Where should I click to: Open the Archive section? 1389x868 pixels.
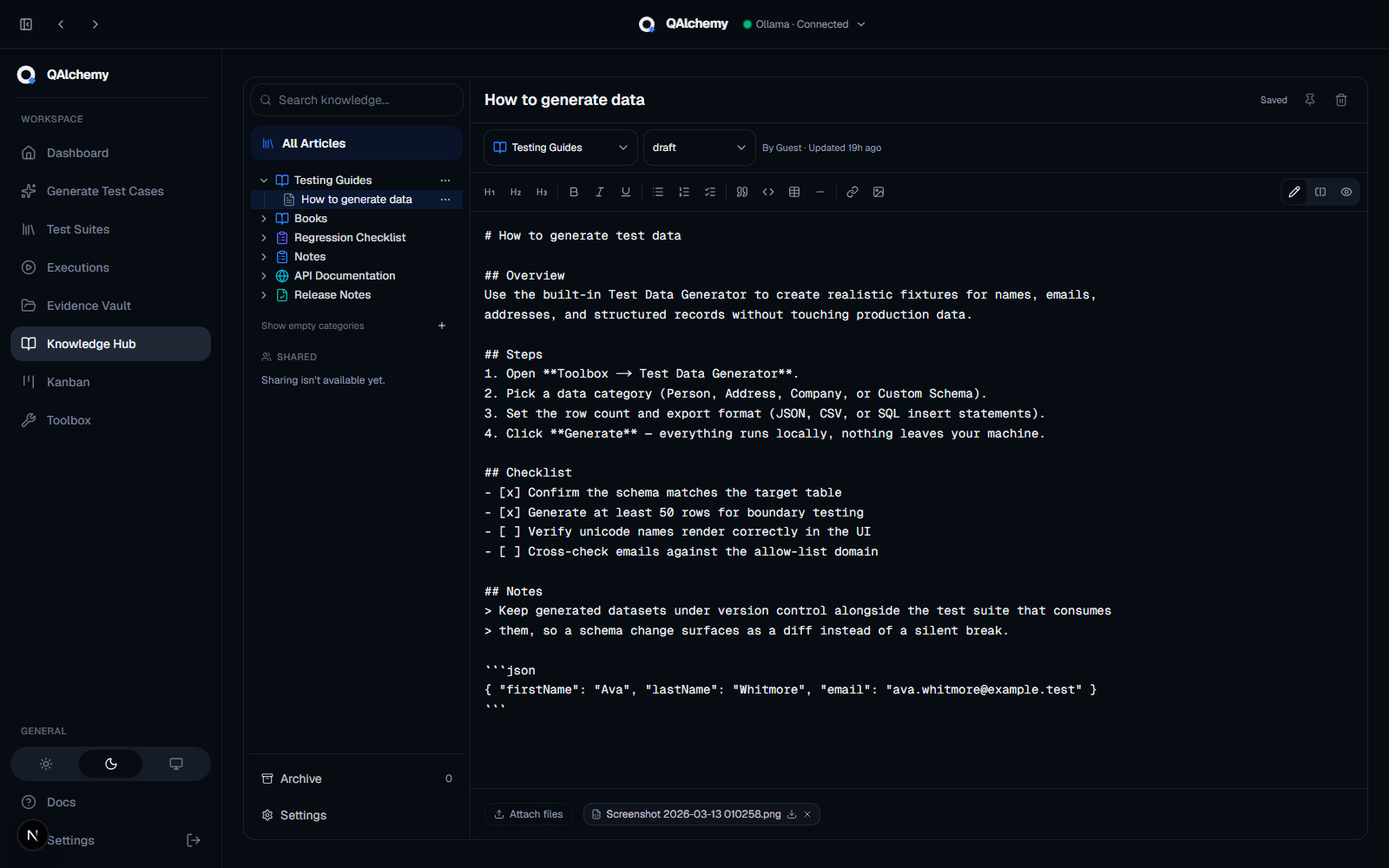click(357, 779)
